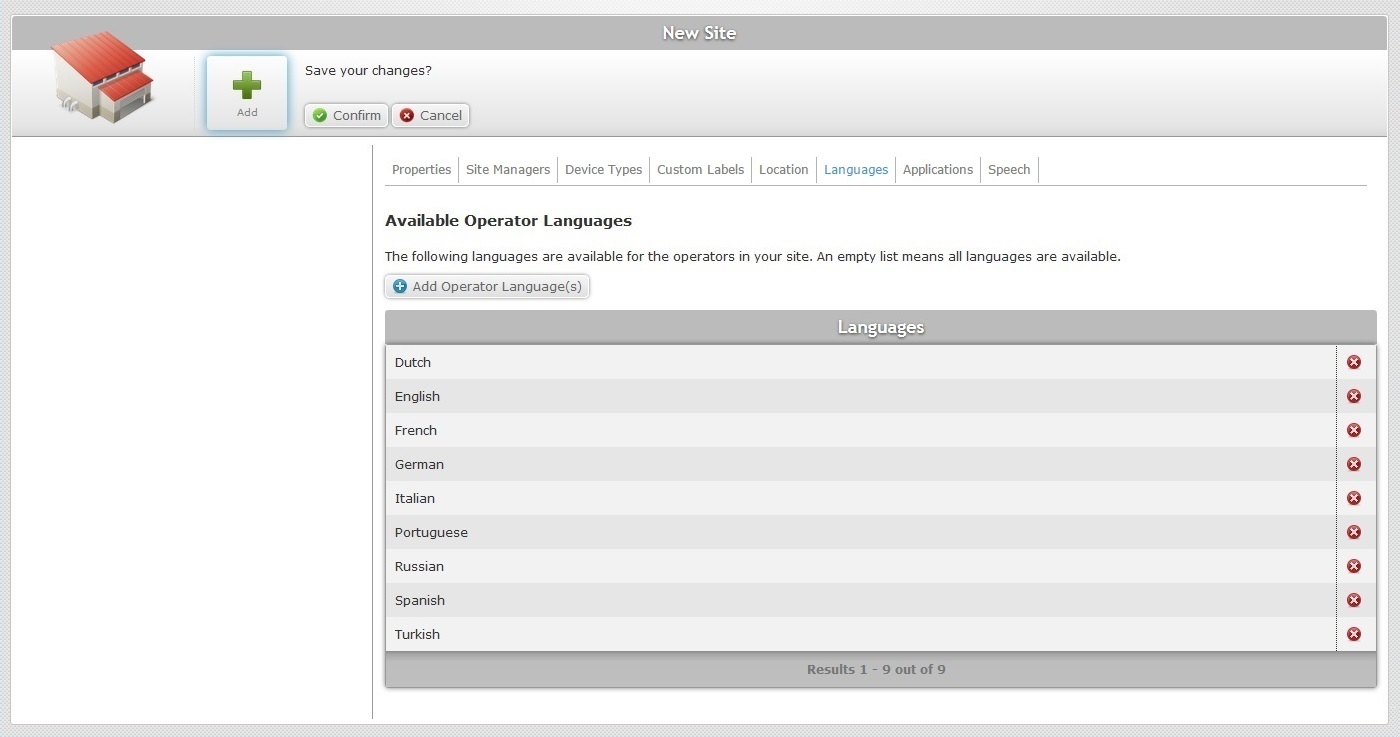Viewport: 1400px width, 737px height.
Task: Remove the Italian language entry
Action: (x=1354, y=498)
